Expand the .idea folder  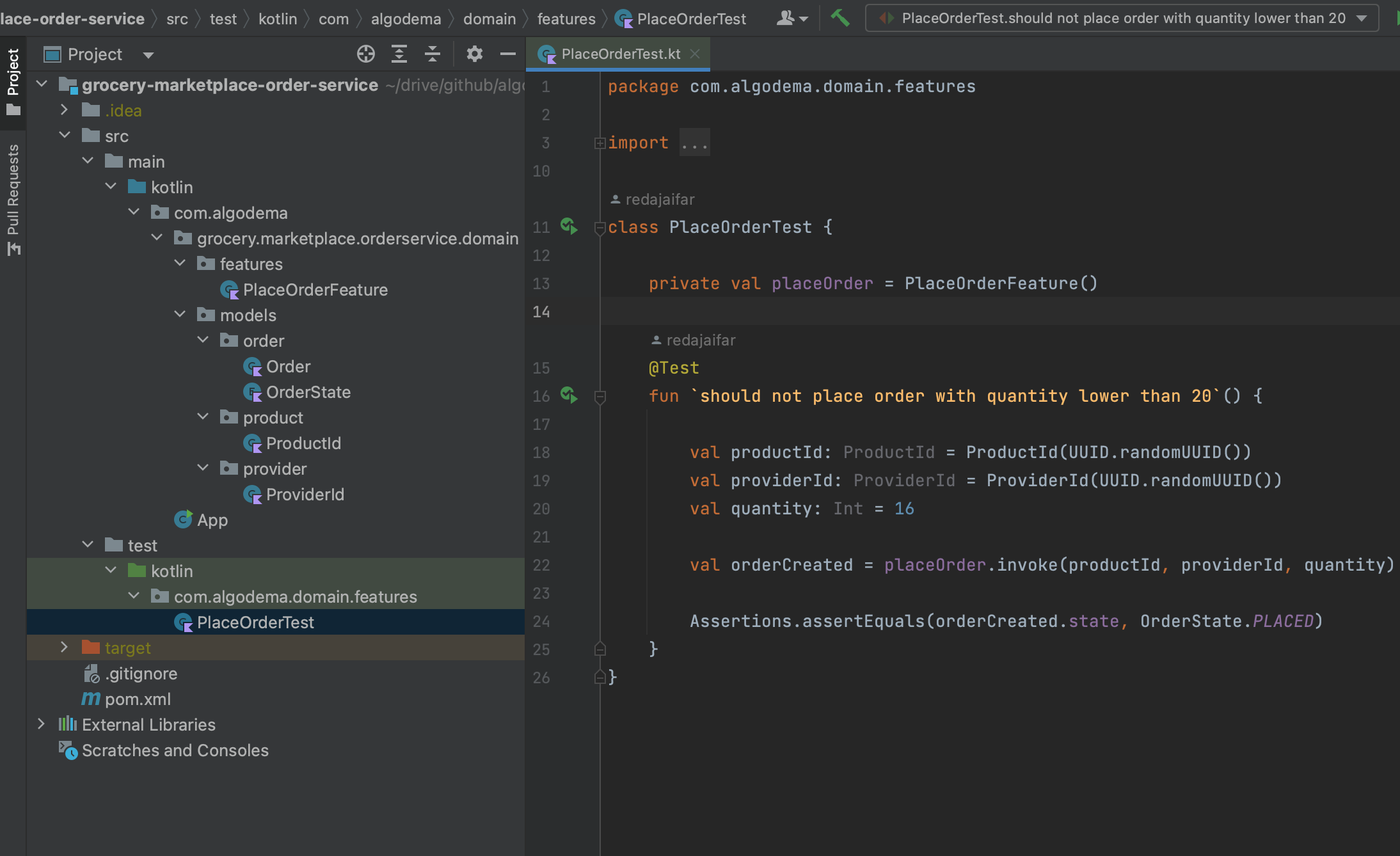[64, 110]
